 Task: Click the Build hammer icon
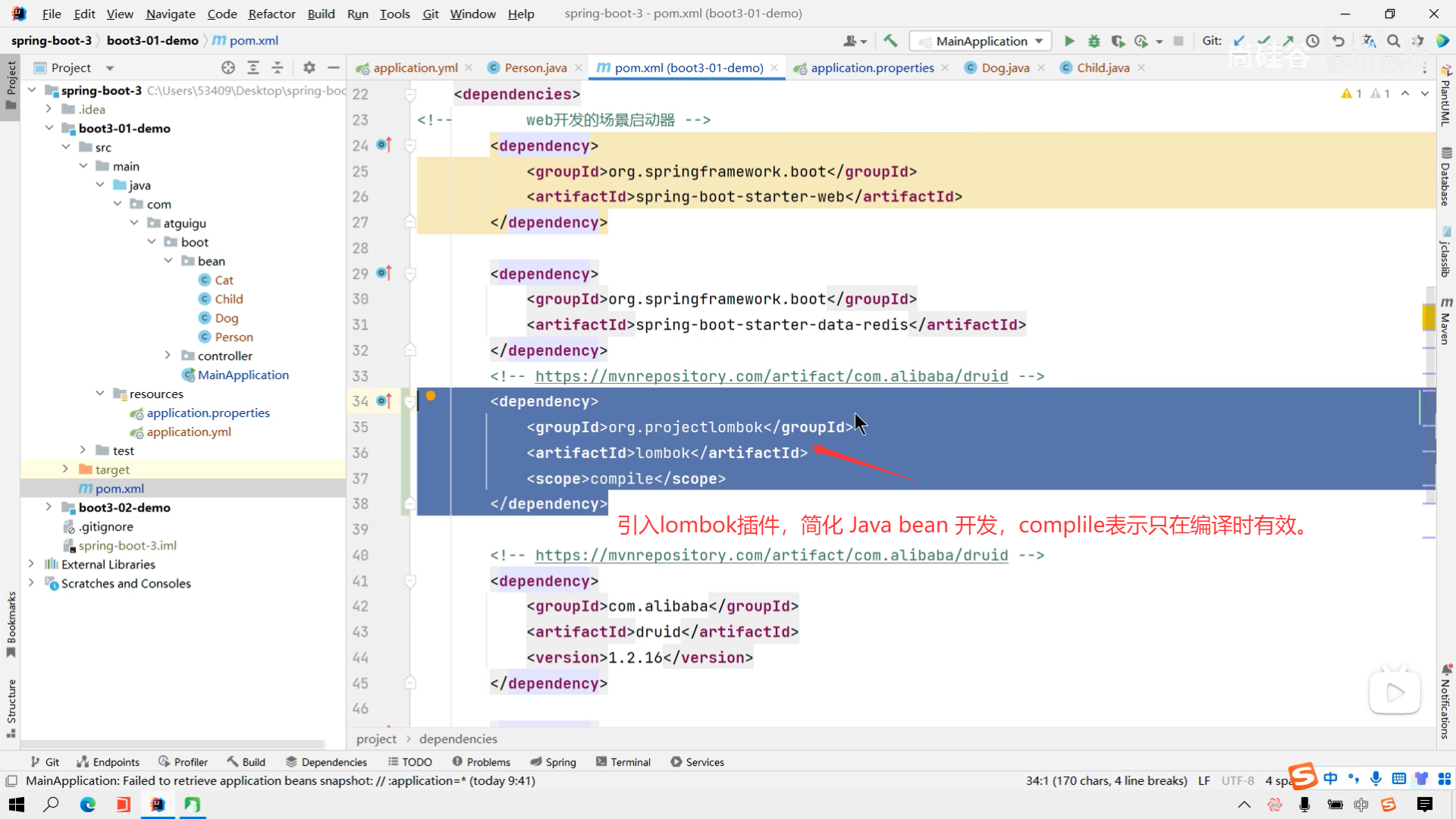(x=890, y=41)
